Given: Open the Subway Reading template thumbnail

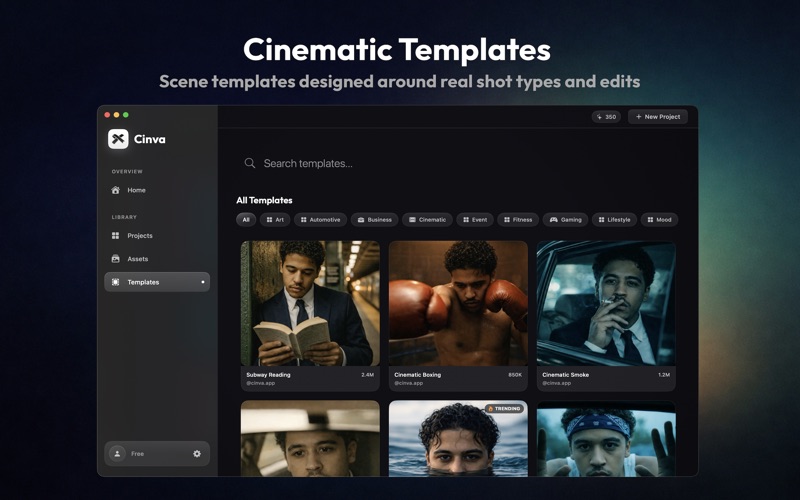Looking at the screenshot, I should pos(310,303).
